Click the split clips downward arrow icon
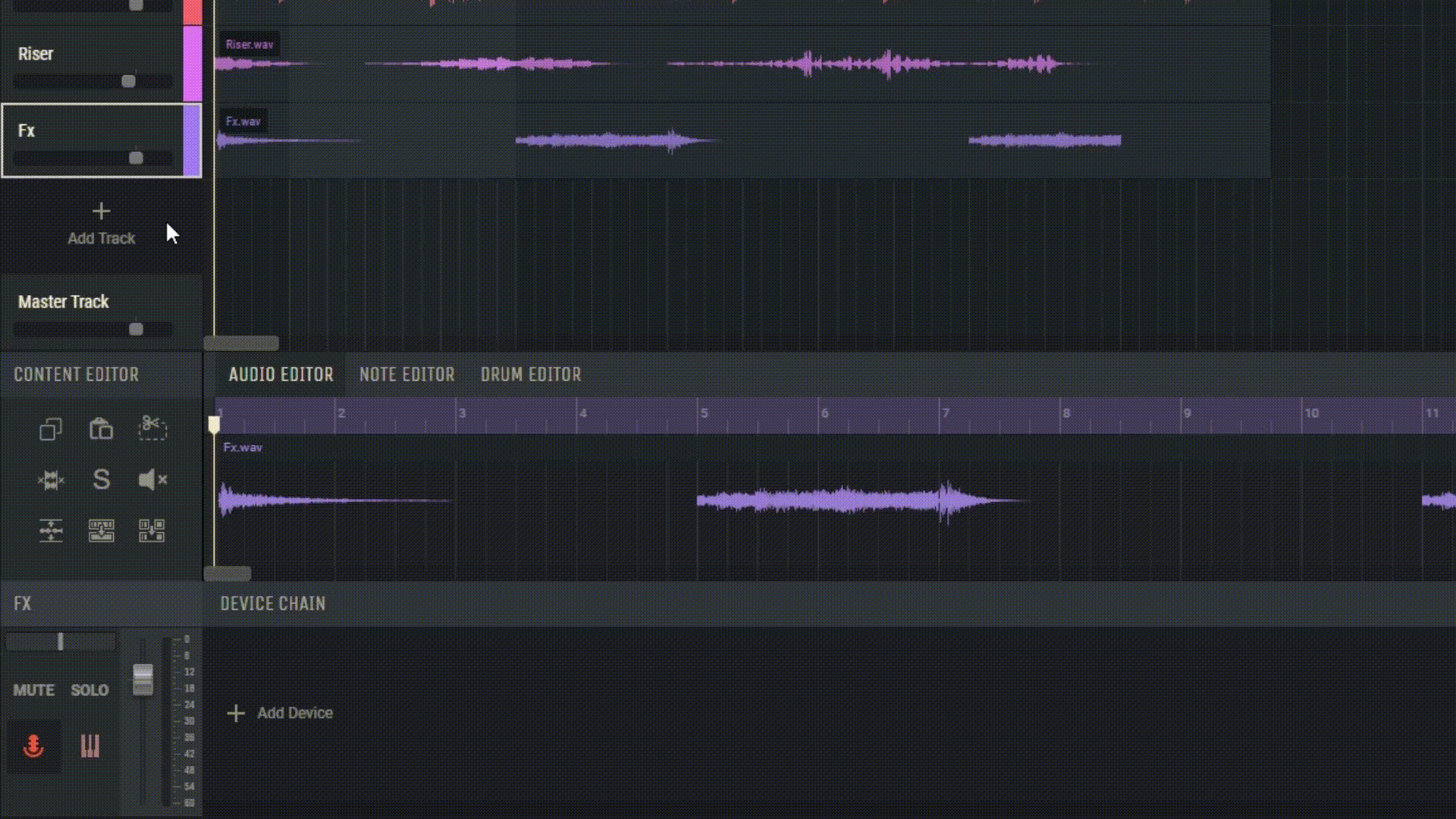The width and height of the screenshot is (1456, 819). pos(152,530)
